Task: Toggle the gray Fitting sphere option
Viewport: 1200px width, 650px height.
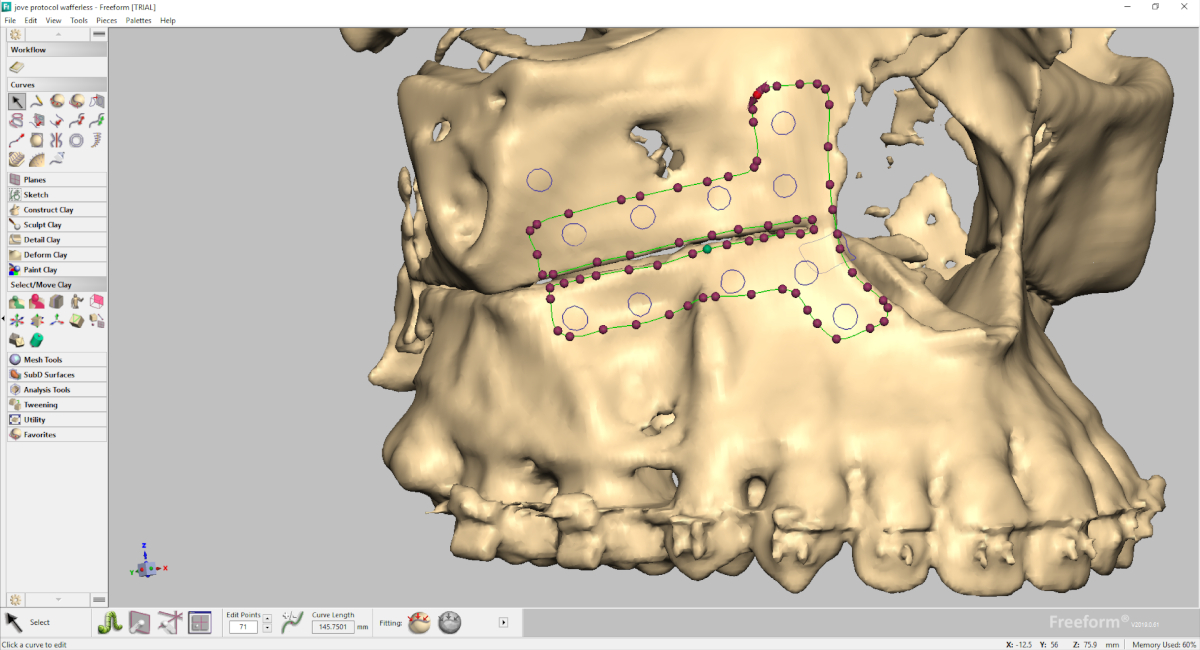Action: pyautogui.click(x=449, y=622)
